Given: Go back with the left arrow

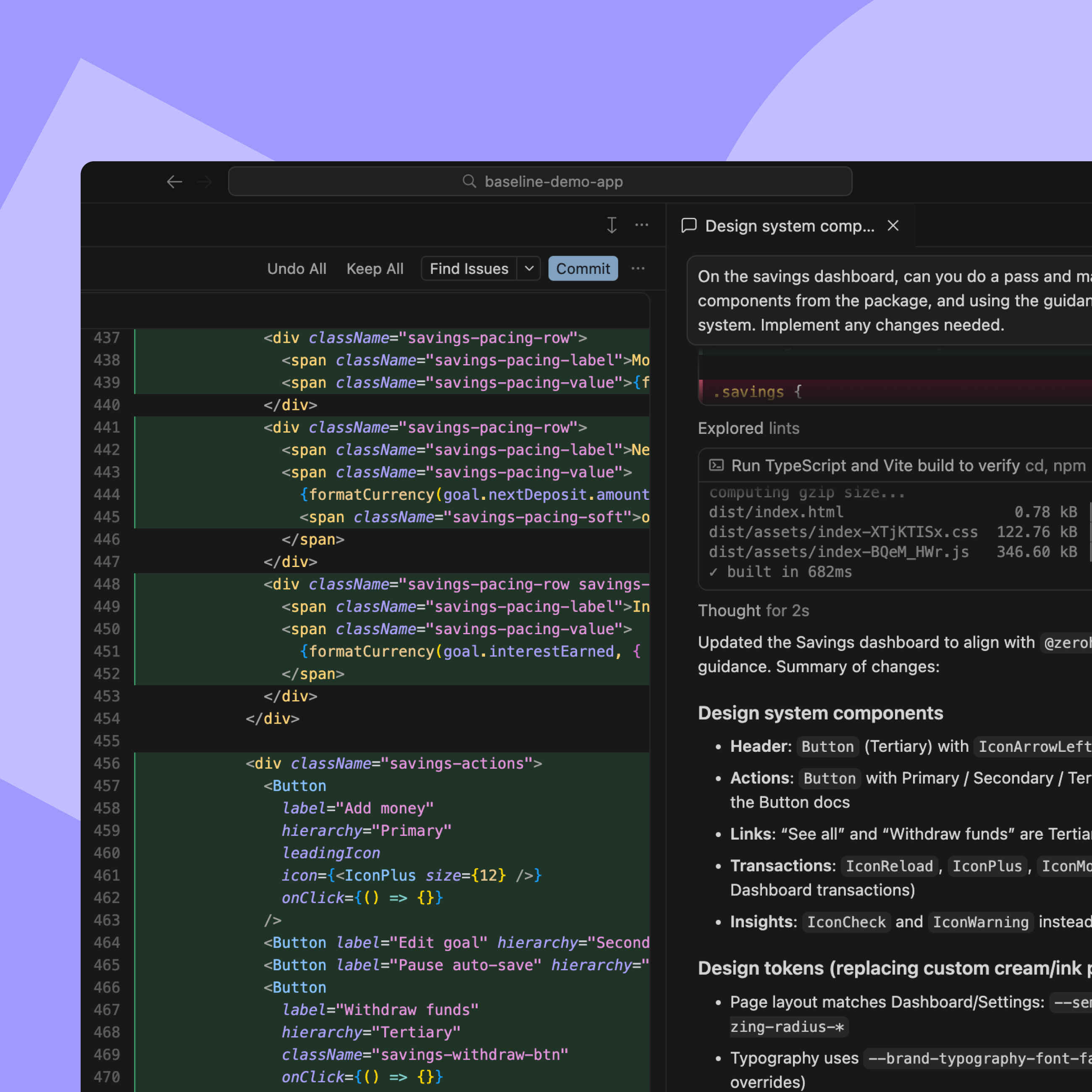Looking at the screenshot, I should (174, 181).
